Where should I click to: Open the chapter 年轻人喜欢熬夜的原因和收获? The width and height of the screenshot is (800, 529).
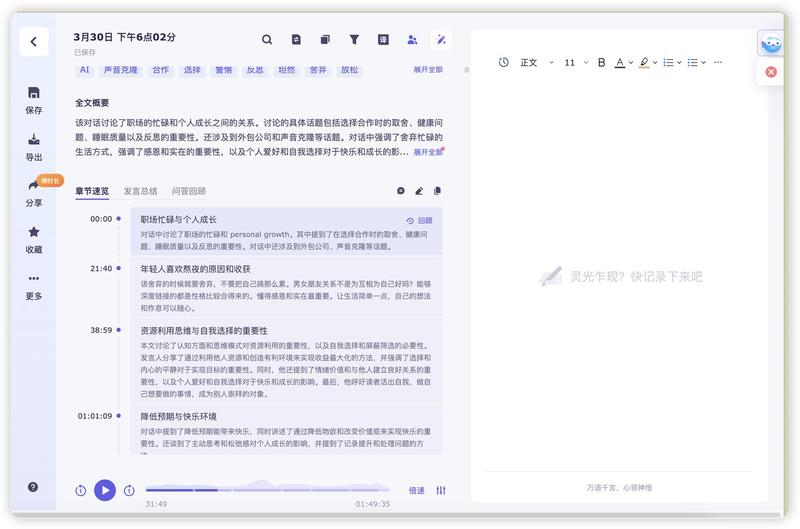(287, 288)
